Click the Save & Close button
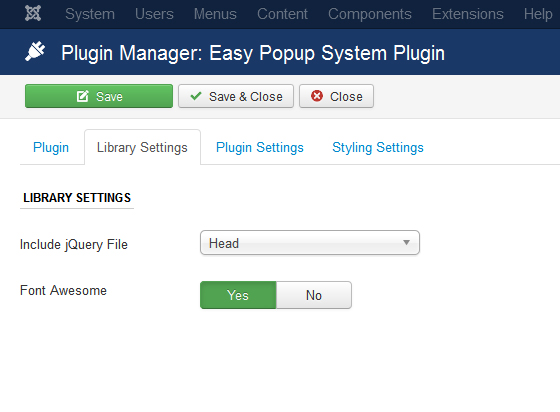The height and width of the screenshot is (412, 560). coord(236,96)
